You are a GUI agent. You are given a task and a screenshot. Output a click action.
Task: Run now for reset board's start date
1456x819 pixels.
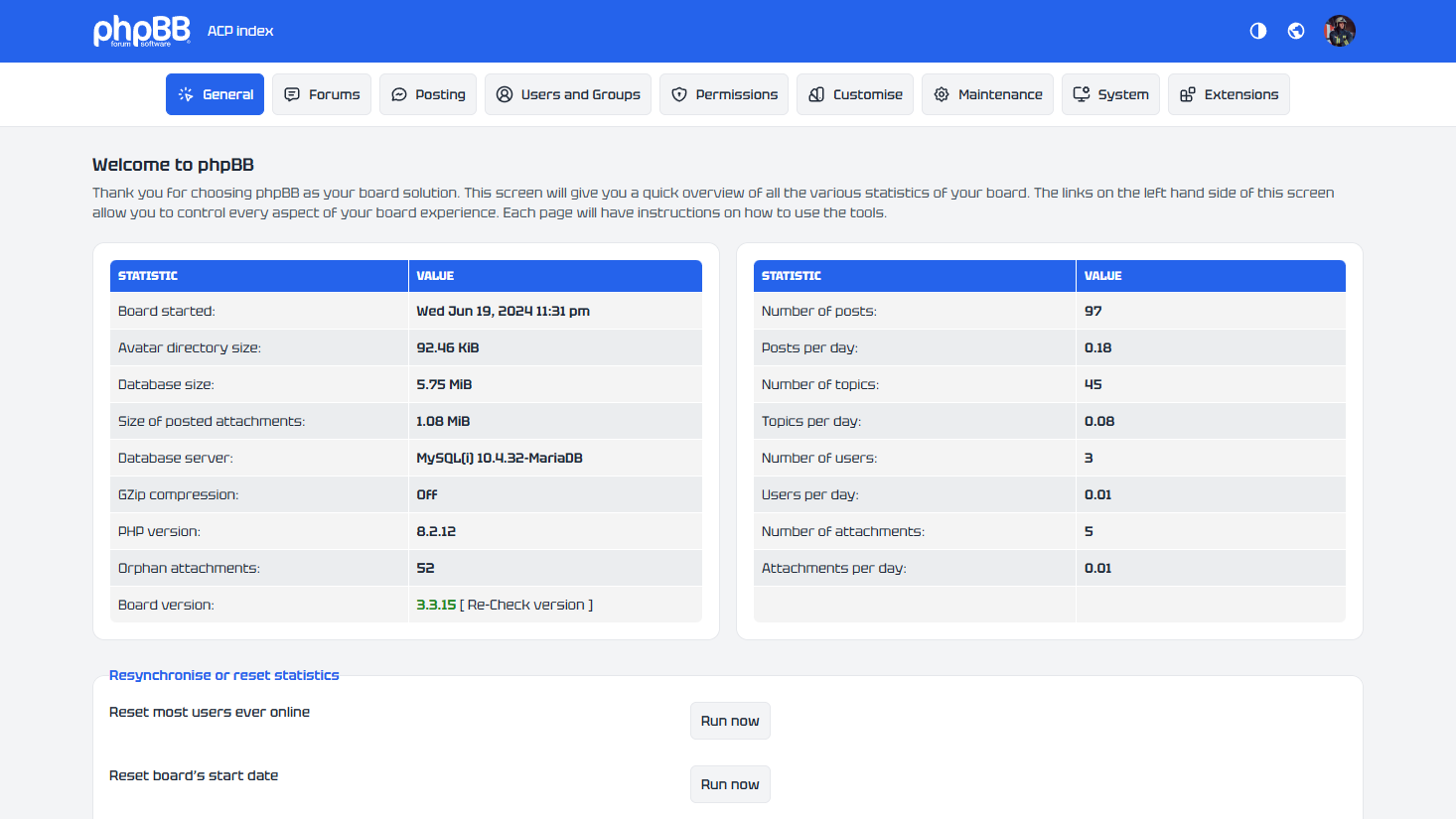click(x=730, y=784)
